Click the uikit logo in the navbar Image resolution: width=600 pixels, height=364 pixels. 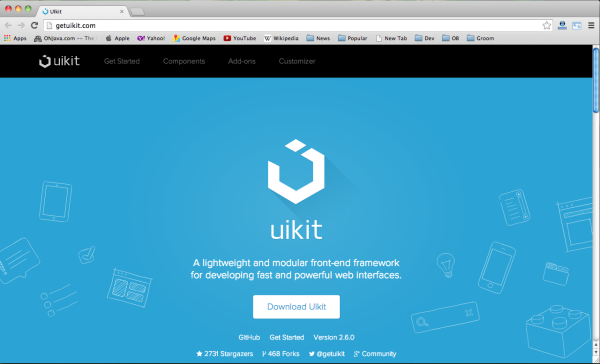tap(59, 61)
